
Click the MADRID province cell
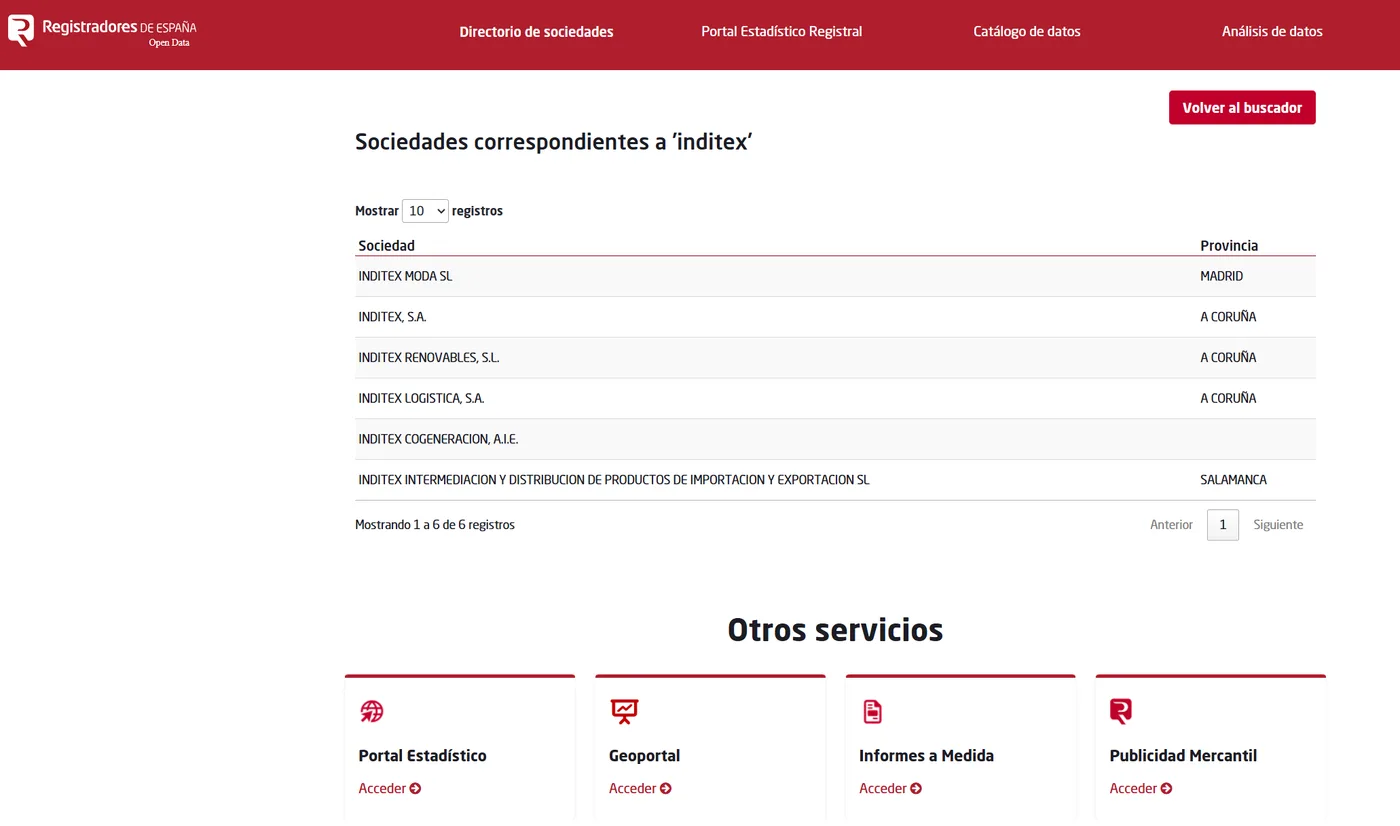[1221, 276]
